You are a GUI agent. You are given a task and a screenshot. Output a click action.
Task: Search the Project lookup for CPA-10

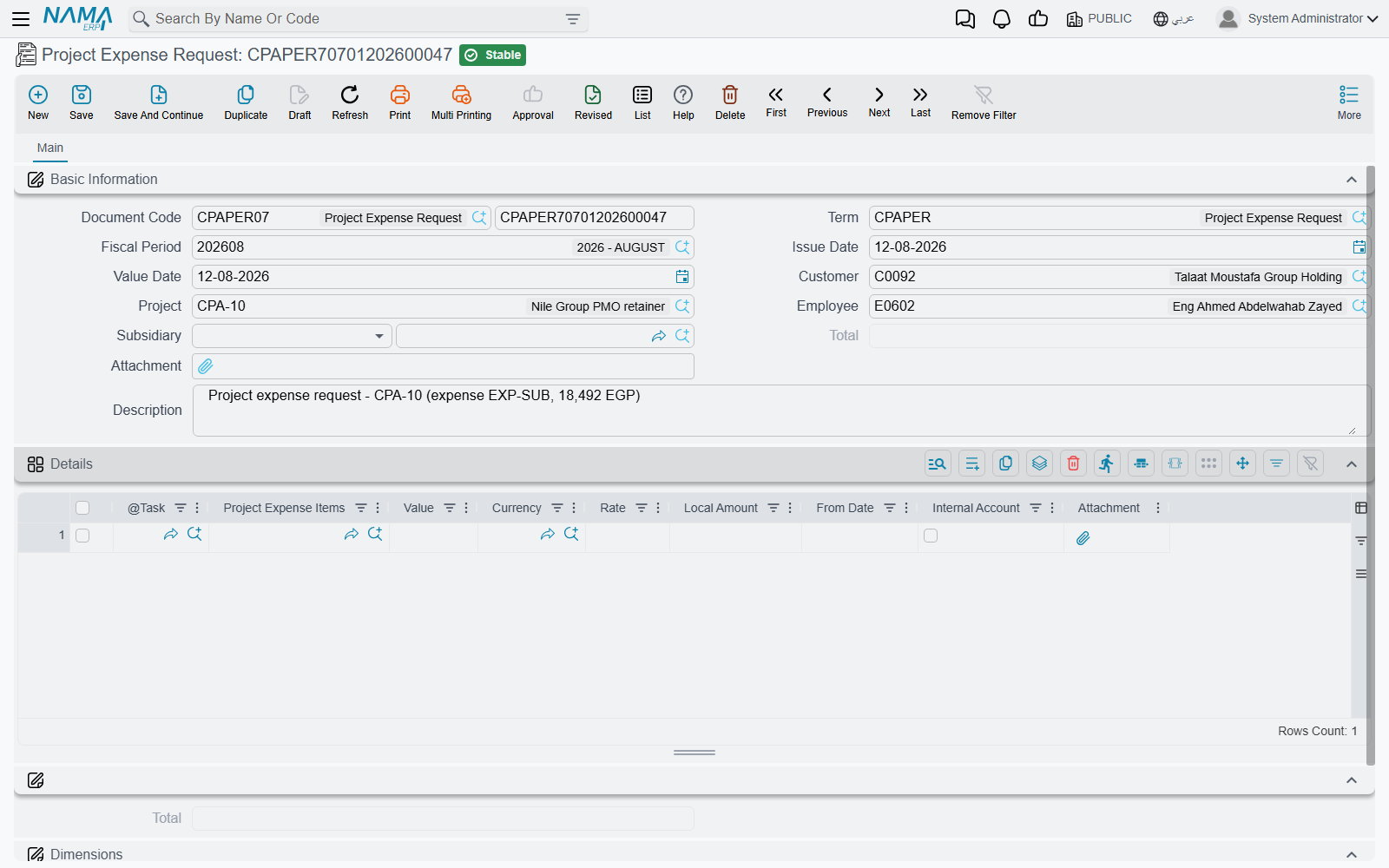(682, 306)
